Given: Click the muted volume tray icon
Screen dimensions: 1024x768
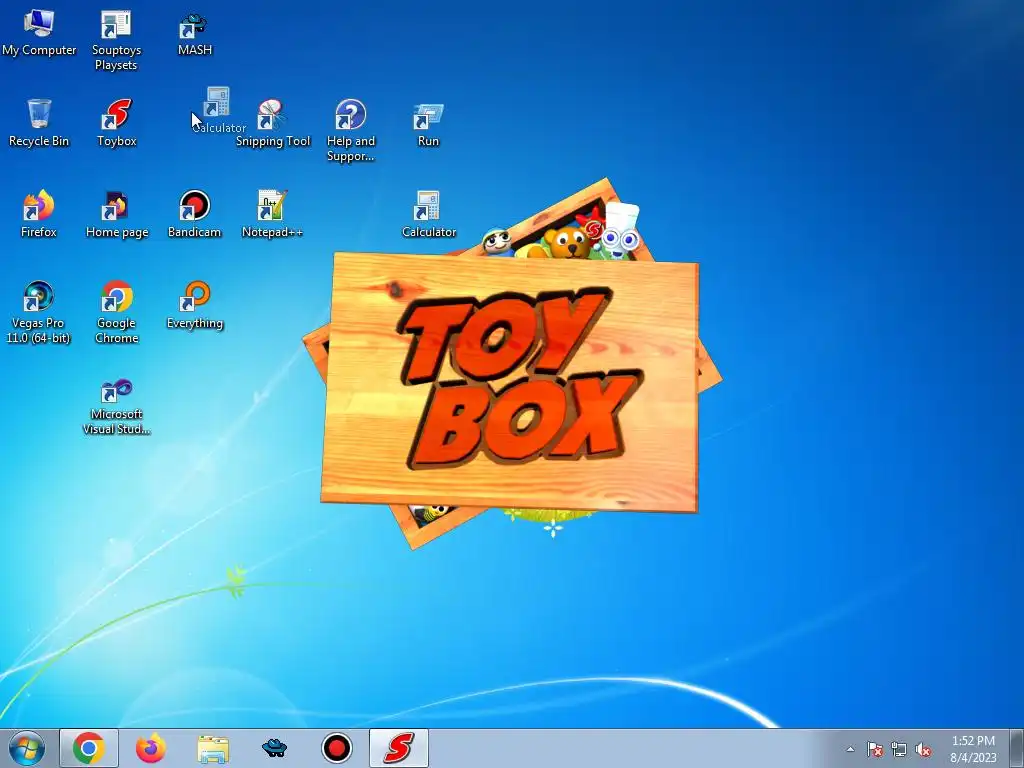Looking at the screenshot, I should pyautogui.click(x=923, y=749).
